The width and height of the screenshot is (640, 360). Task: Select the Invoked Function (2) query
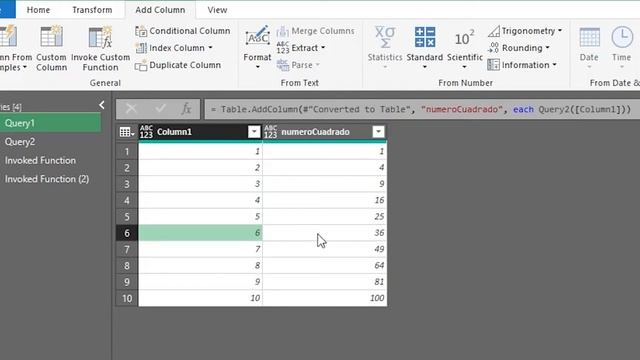click(x=50, y=179)
